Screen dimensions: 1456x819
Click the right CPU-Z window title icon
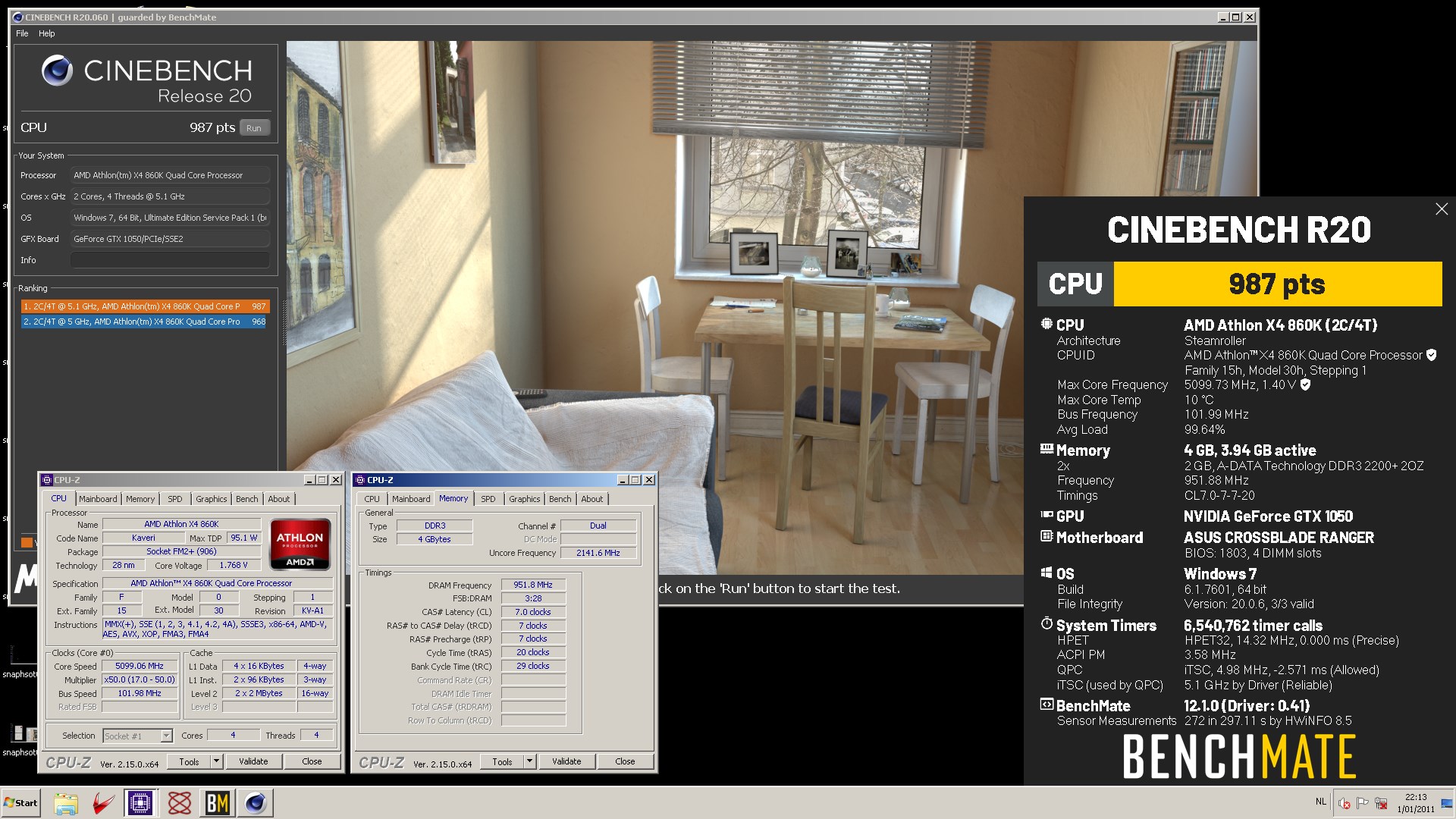[x=360, y=480]
